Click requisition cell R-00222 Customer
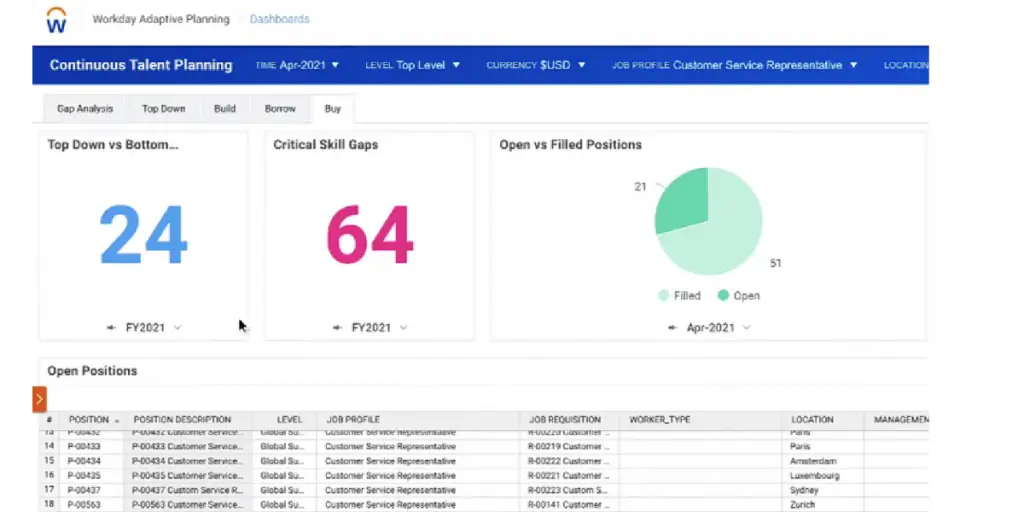The height and width of the screenshot is (512, 1024). pos(568,461)
